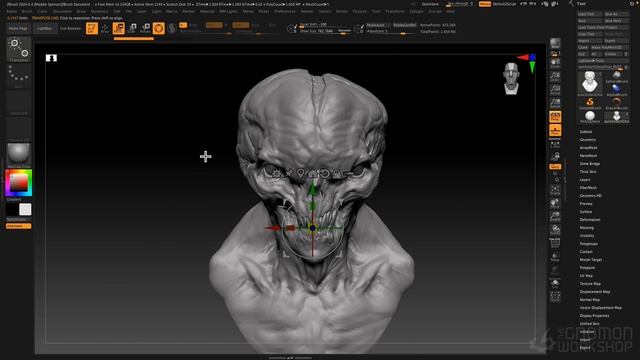
Task: Toggle Draw mode button
Action: pos(105,28)
